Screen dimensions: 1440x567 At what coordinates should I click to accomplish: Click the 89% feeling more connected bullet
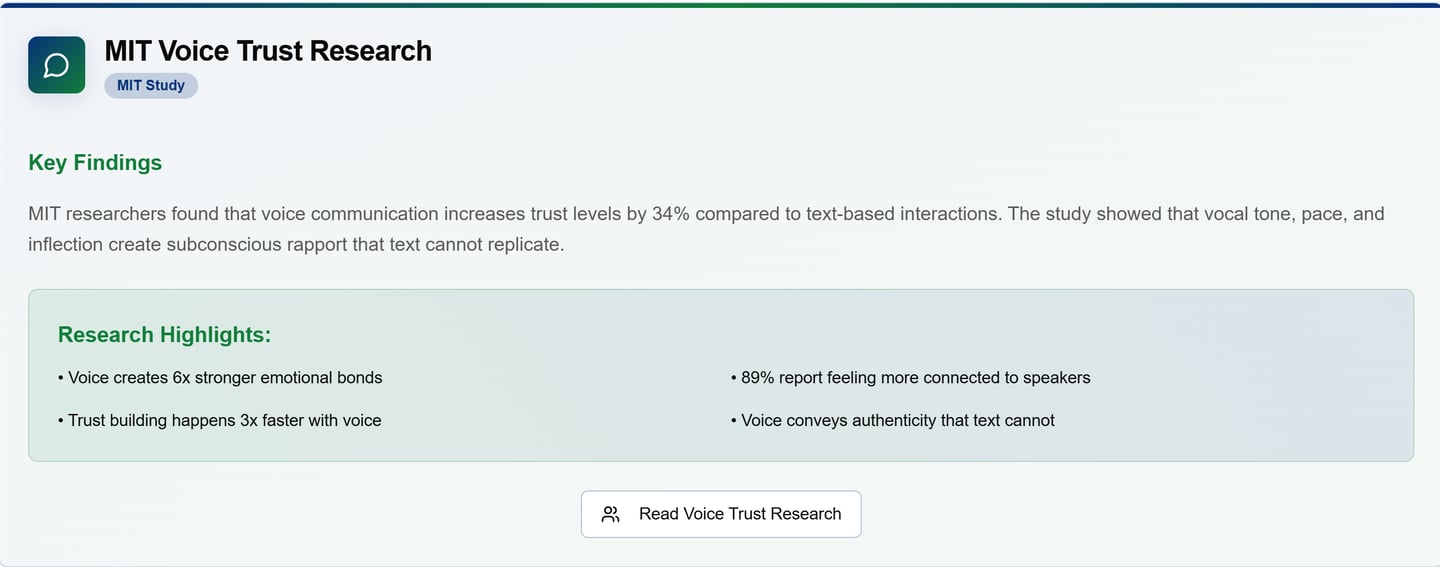pyautogui.click(x=911, y=378)
